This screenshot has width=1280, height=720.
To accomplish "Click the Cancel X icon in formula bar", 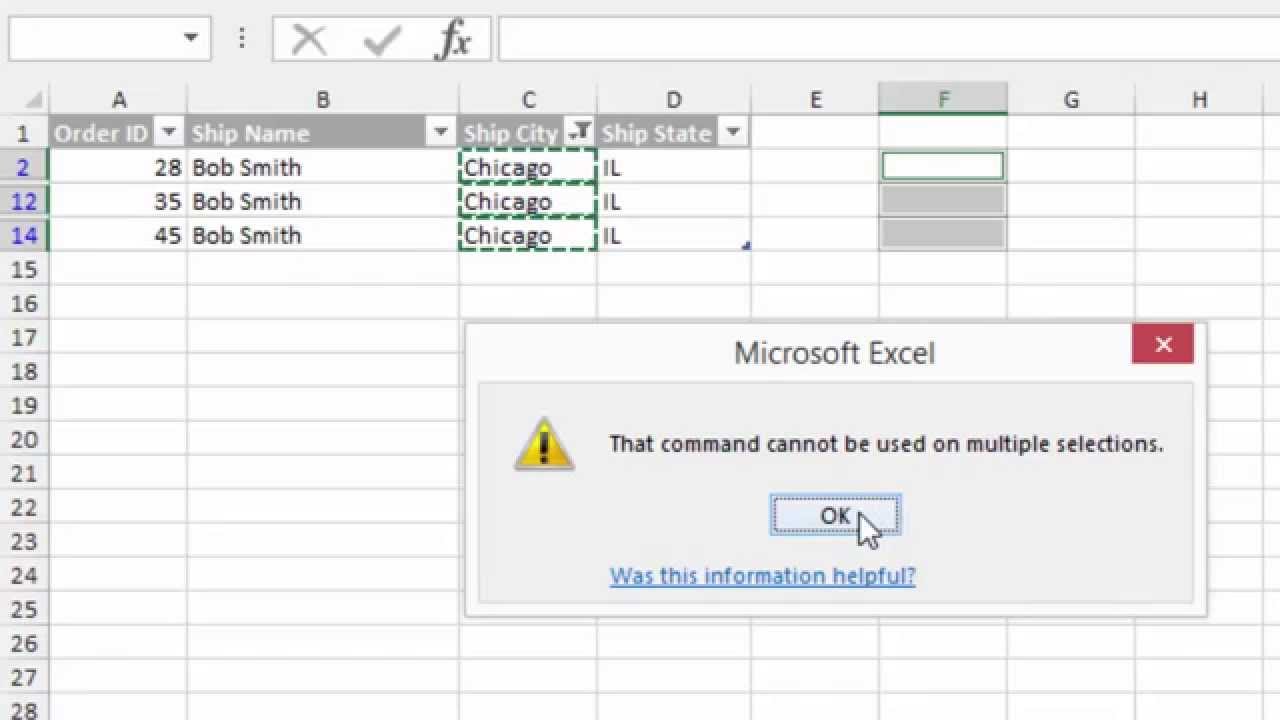I will [x=309, y=40].
